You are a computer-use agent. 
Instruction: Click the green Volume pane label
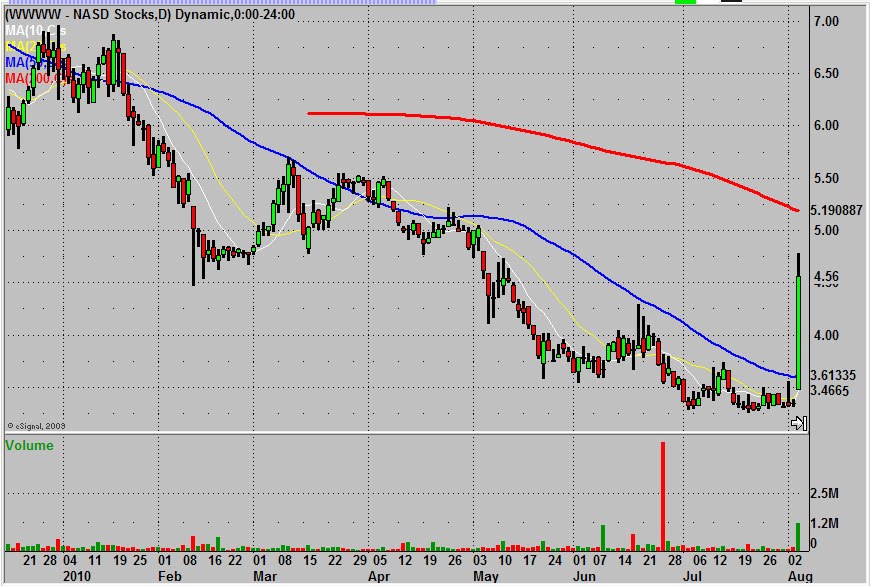(x=29, y=446)
